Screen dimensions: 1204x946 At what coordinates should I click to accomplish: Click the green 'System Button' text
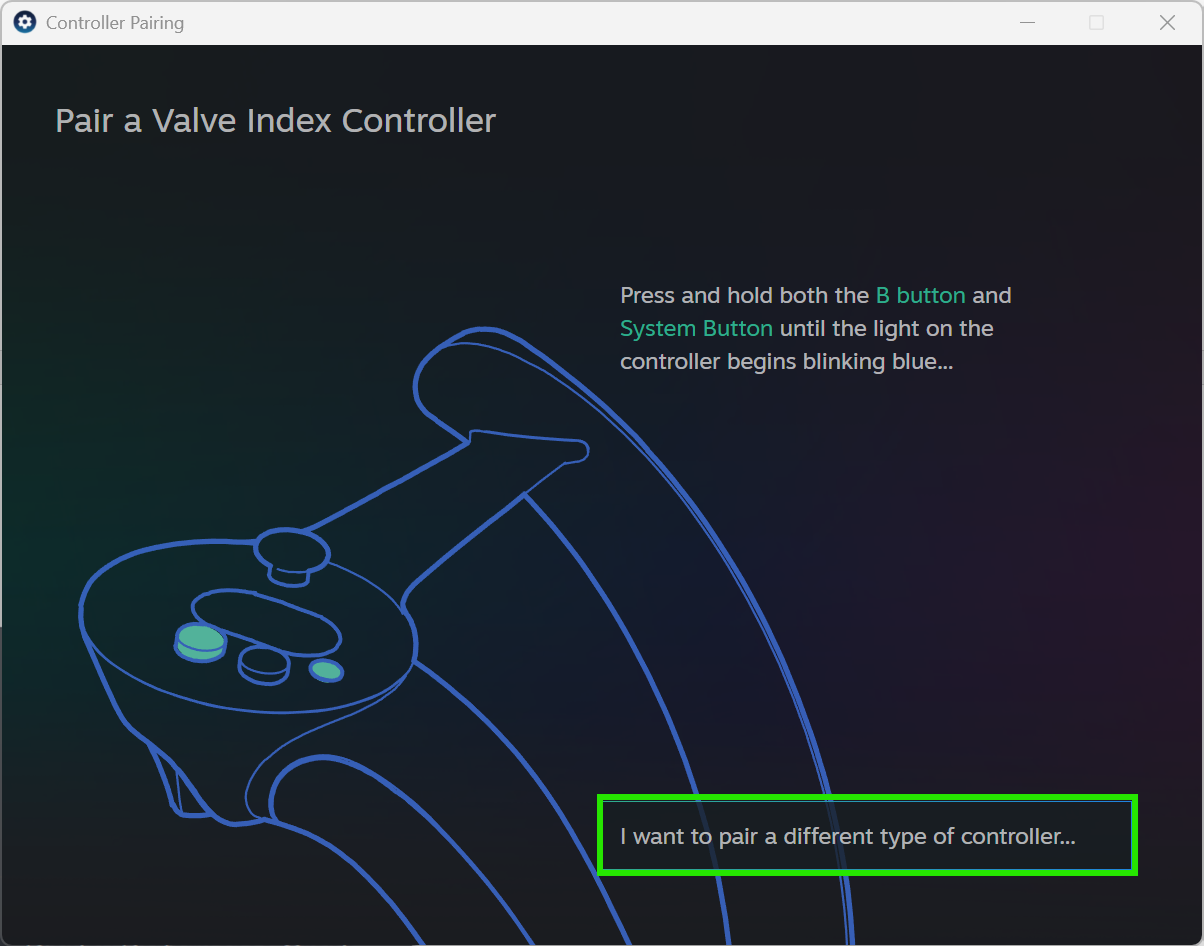[697, 329]
